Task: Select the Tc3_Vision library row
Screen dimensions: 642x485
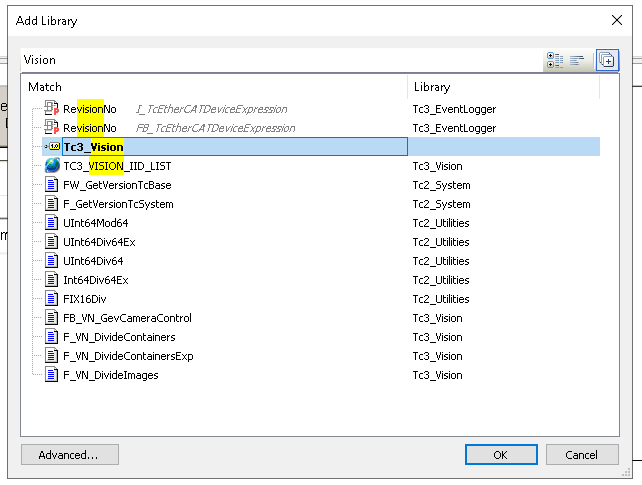Action: (321, 147)
